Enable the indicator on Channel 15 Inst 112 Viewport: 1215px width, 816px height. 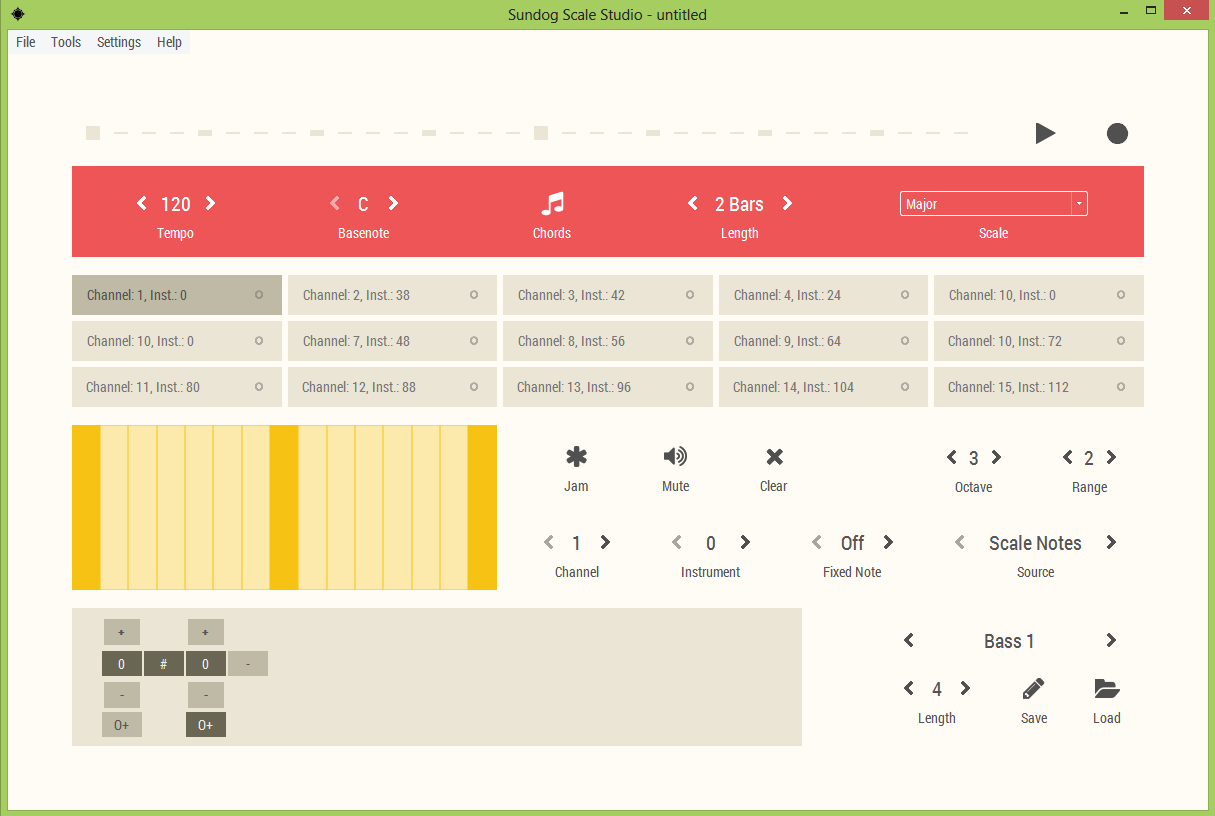[1121, 387]
